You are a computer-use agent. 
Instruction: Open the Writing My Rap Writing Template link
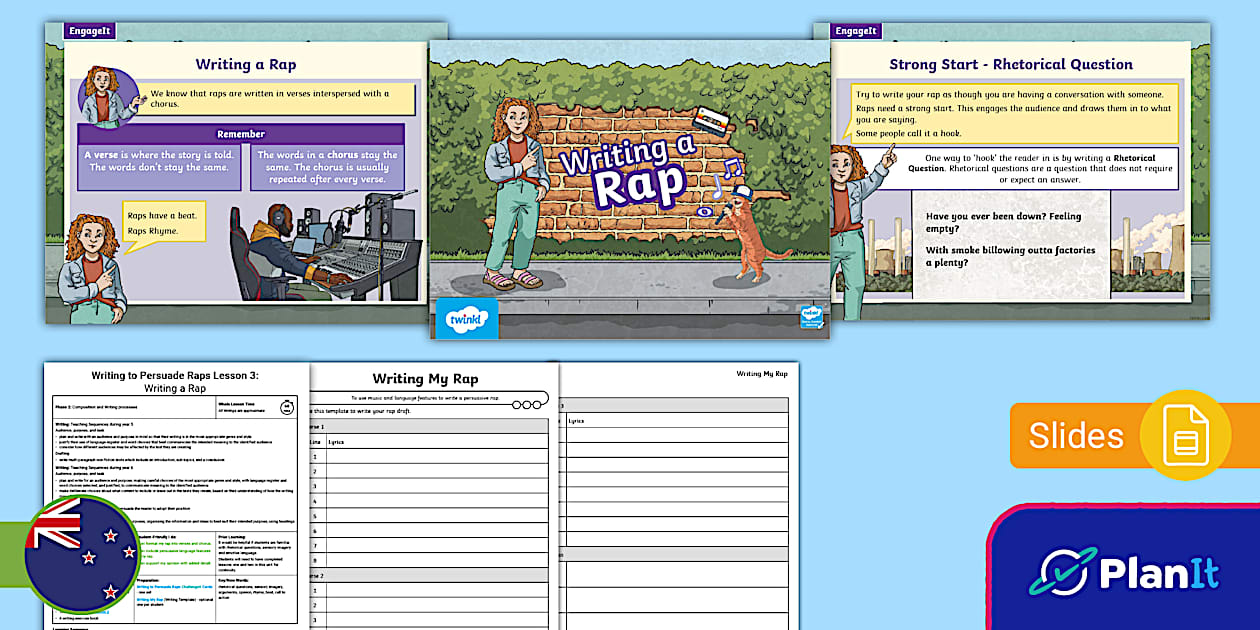(149, 598)
